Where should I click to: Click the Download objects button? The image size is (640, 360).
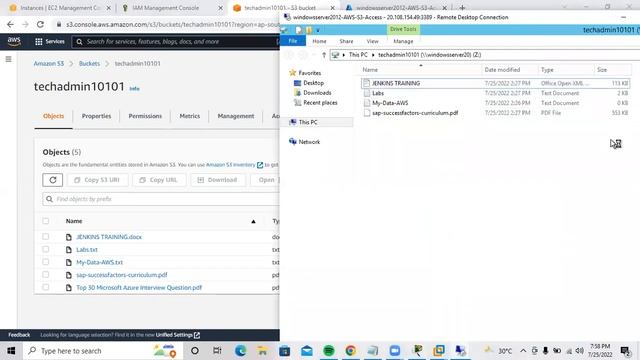[x=218, y=180]
